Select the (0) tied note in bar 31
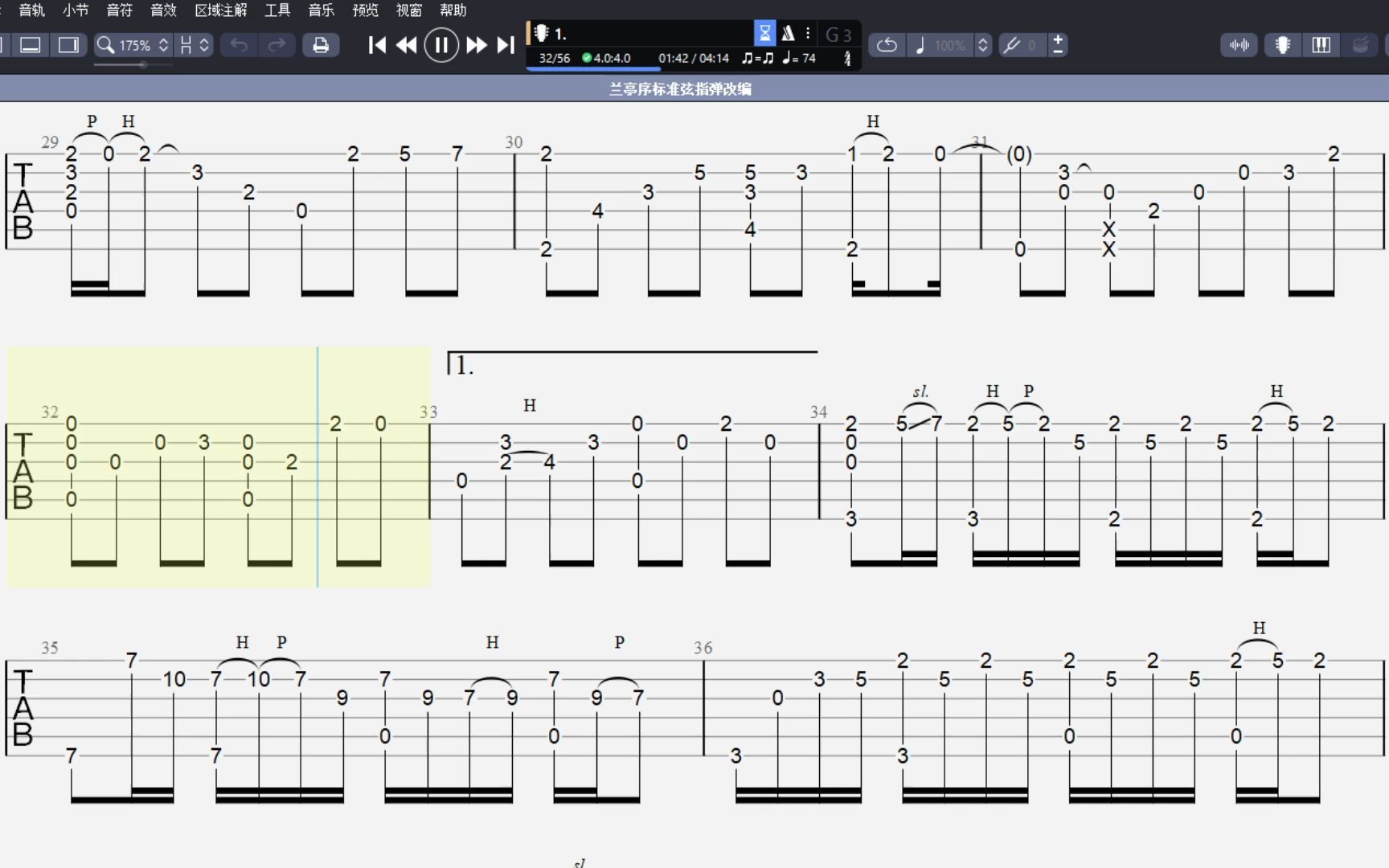Screen dimensions: 1389x868 1019,154
